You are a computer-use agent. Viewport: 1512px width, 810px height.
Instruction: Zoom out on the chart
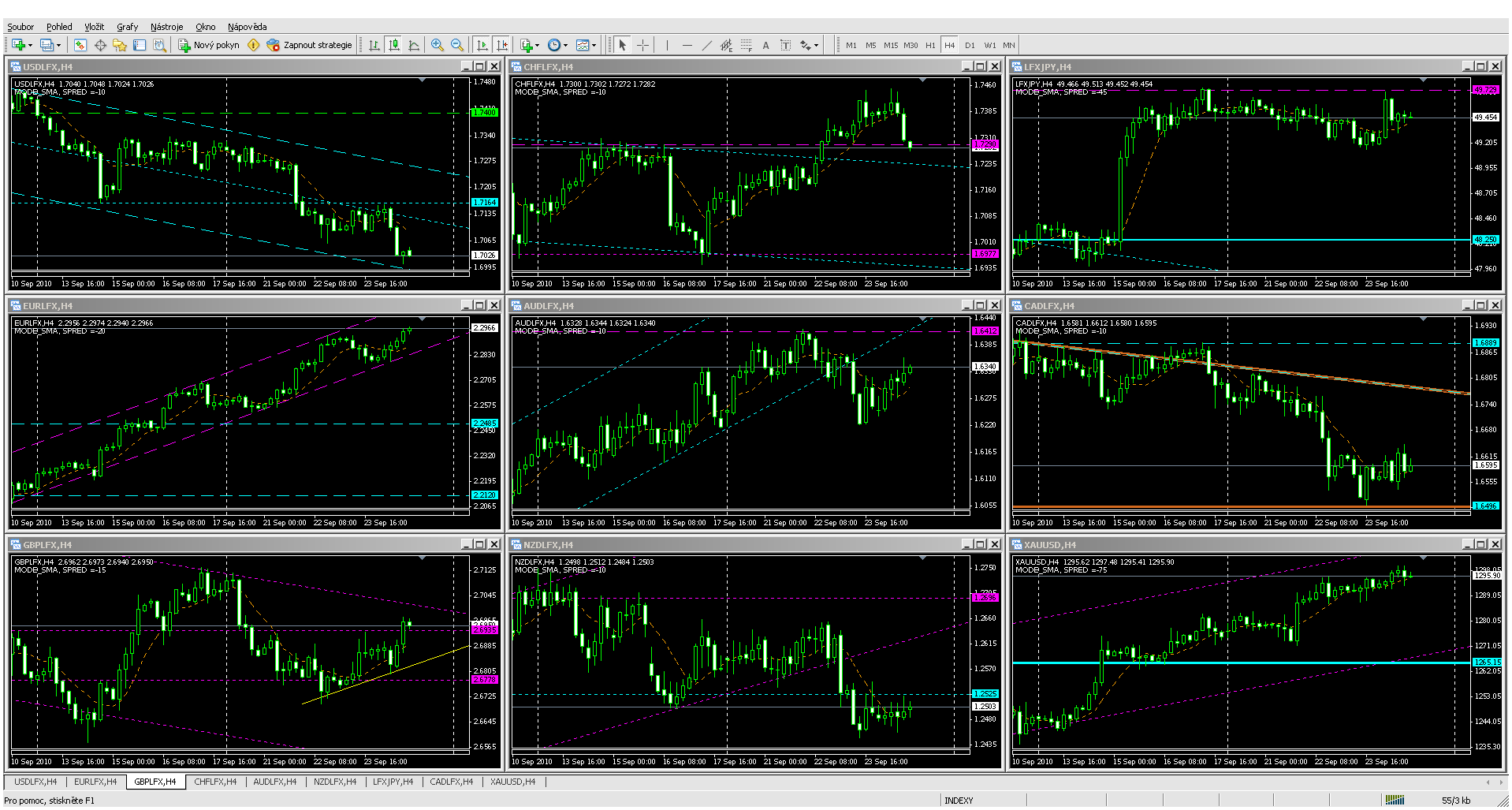457,46
